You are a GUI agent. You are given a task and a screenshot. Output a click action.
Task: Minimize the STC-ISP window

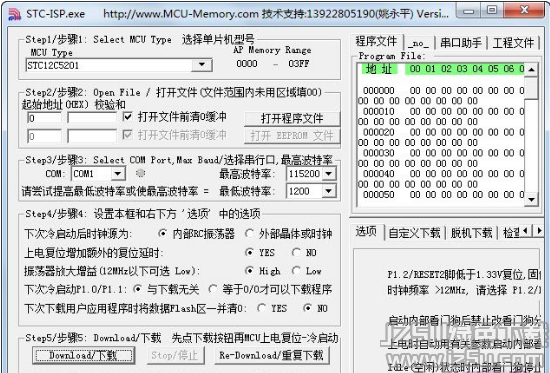point(469,11)
